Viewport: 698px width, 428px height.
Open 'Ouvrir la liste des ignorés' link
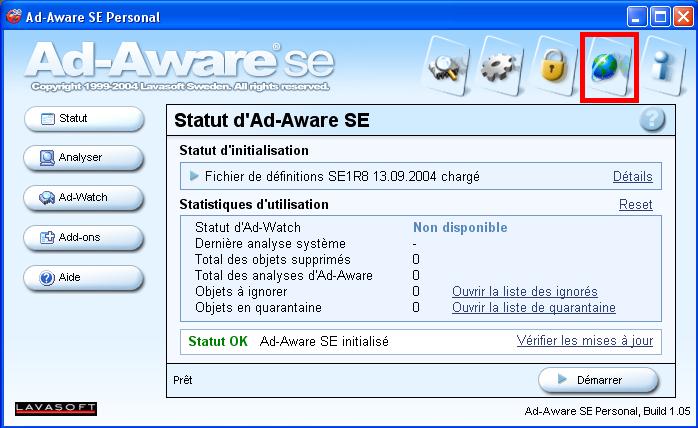click(524, 292)
